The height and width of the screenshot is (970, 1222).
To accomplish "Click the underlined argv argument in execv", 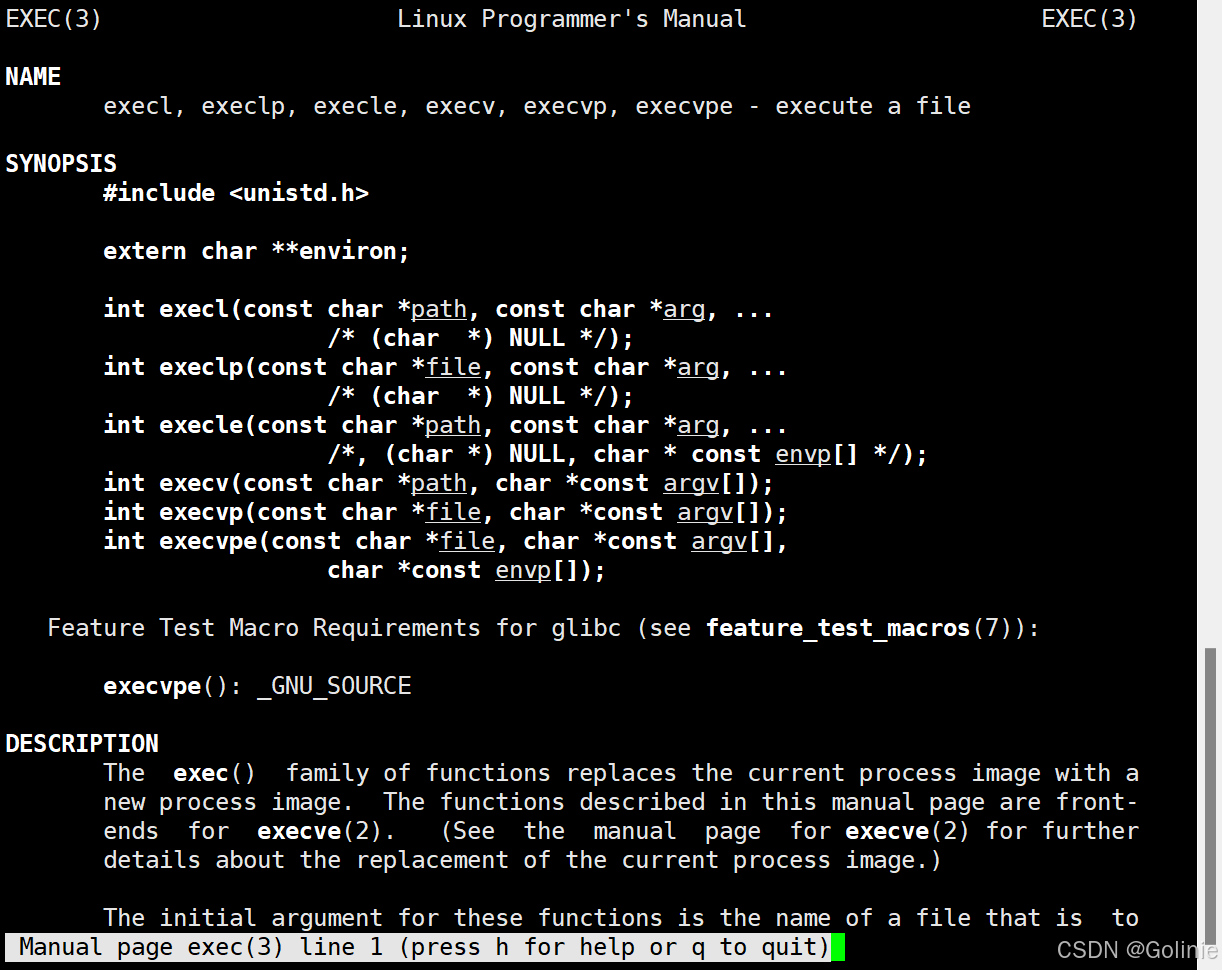I will 691,484.
